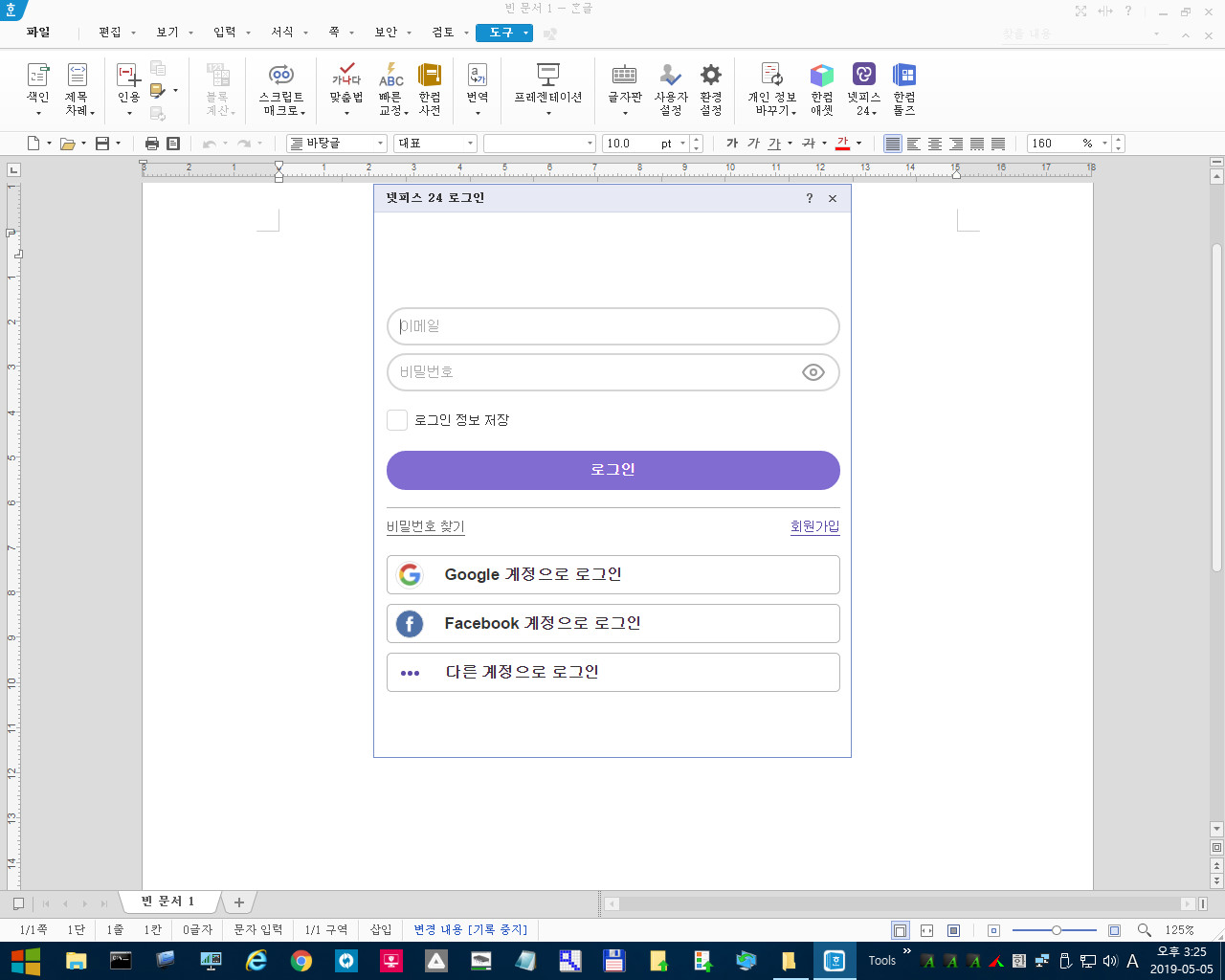1225x980 pixels.
Task: Open the 한컴 사전 dictionary
Action: 430,89
